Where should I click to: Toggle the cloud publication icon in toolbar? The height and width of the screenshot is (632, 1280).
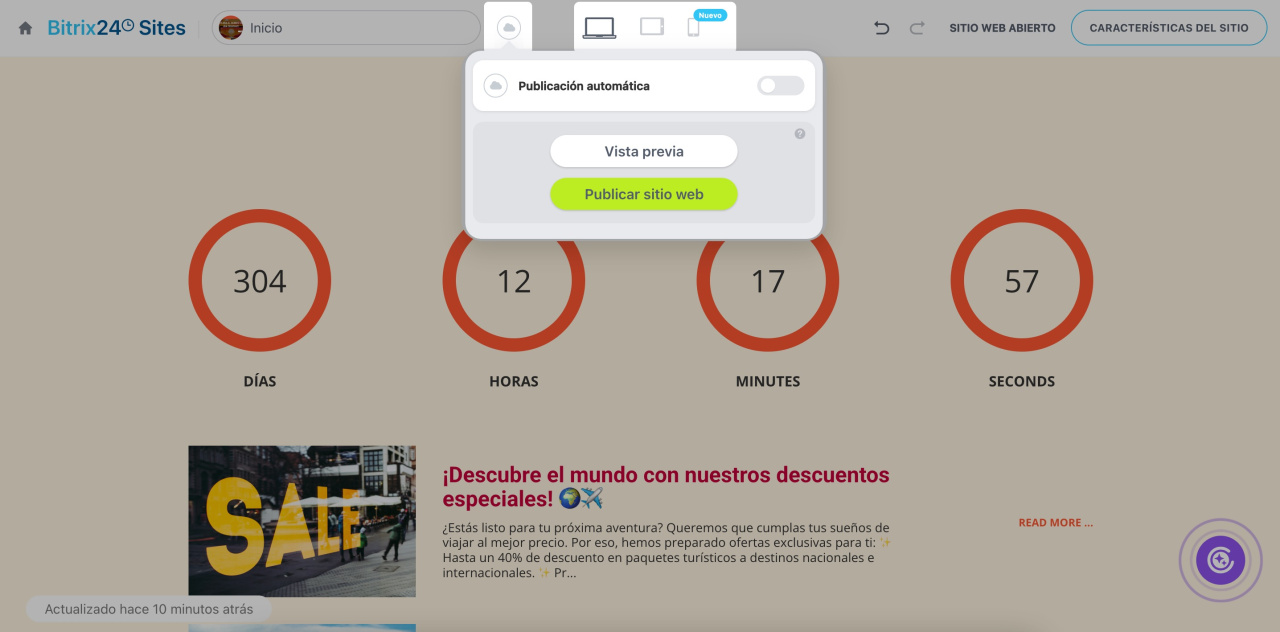(508, 27)
